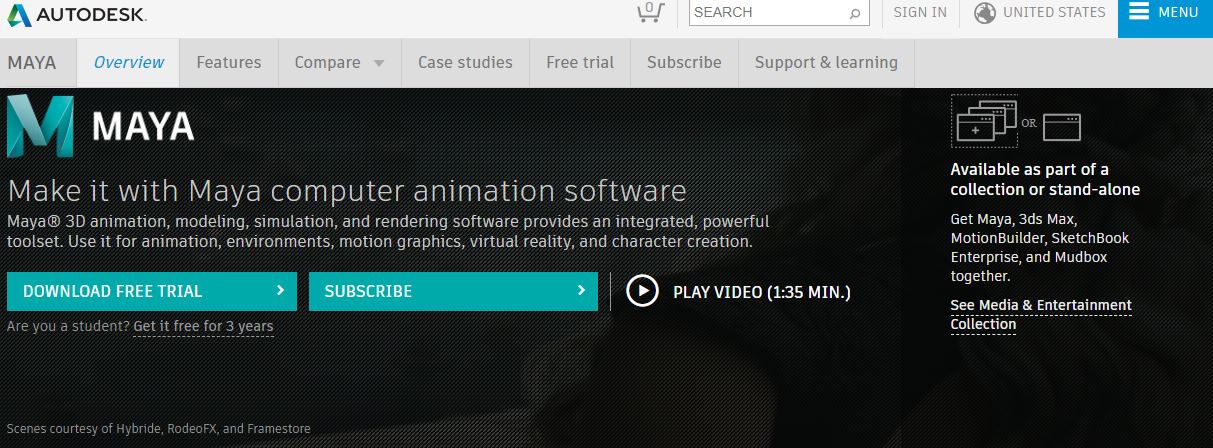Viewport: 1213px width, 448px height.
Task: Click the SIGN IN link
Action: 920,13
